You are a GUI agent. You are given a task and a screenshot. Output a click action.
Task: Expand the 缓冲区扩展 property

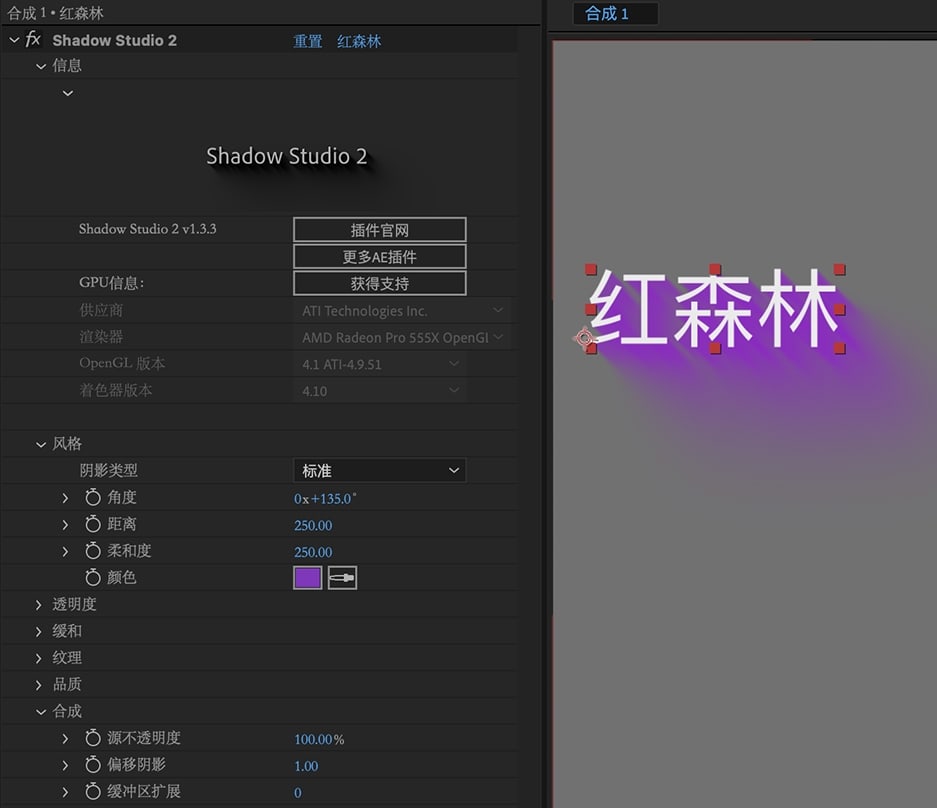point(65,792)
